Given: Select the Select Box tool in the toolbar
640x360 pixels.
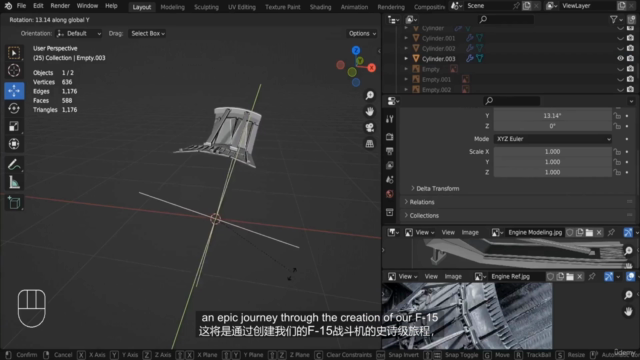Looking at the screenshot, I should (x=14, y=53).
